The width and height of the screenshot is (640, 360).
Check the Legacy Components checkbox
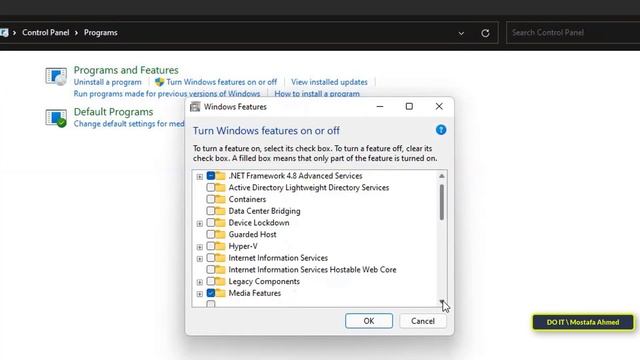[x=211, y=281]
